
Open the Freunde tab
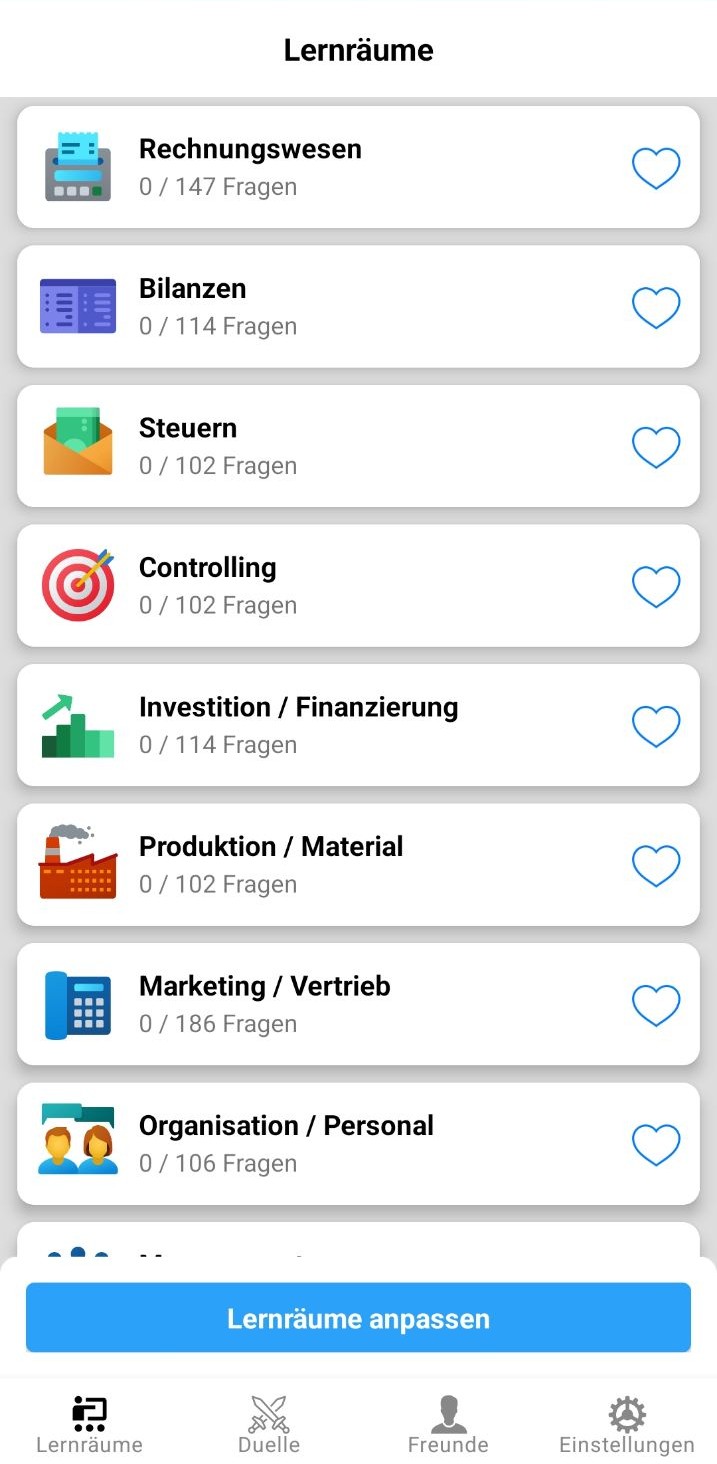[x=448, y=1424]
